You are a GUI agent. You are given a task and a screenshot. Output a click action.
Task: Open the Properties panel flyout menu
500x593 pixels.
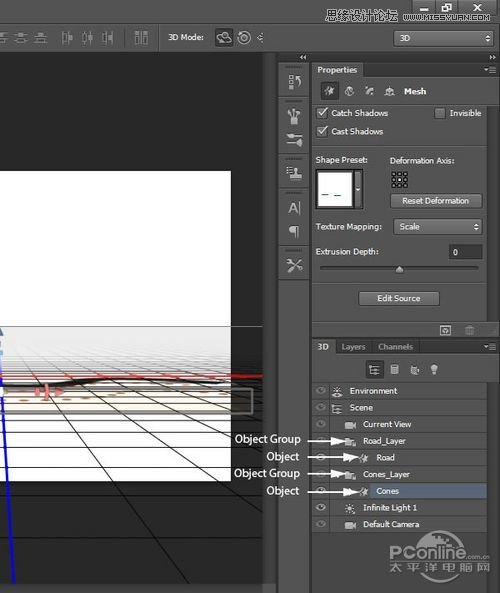point(490,70)
